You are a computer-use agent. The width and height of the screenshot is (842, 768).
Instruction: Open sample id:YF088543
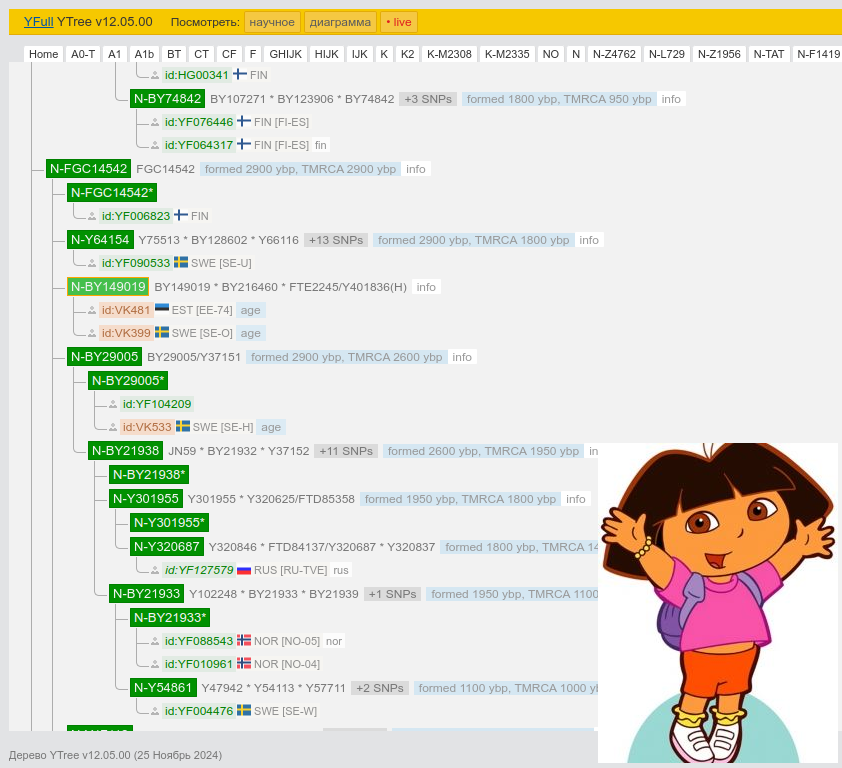(199, 641)
